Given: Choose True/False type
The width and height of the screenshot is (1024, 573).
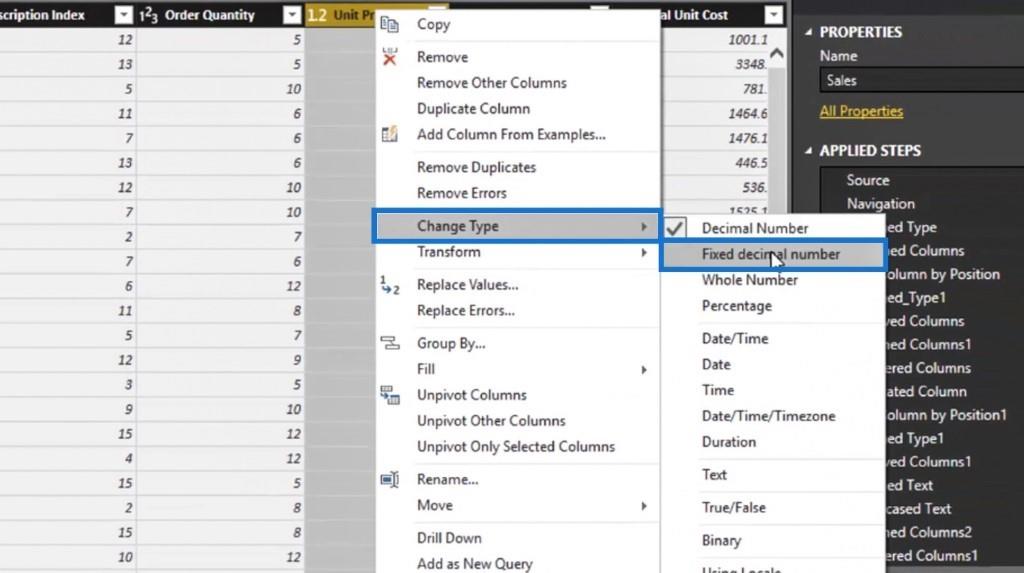Looking at the screenshot, I should [x=733, y=507].
